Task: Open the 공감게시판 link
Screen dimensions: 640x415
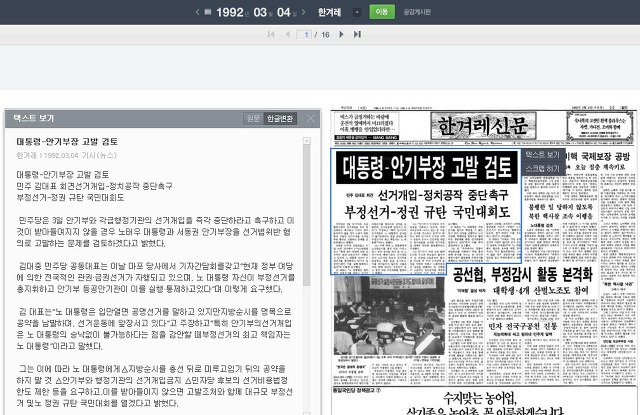Action: 417,12
